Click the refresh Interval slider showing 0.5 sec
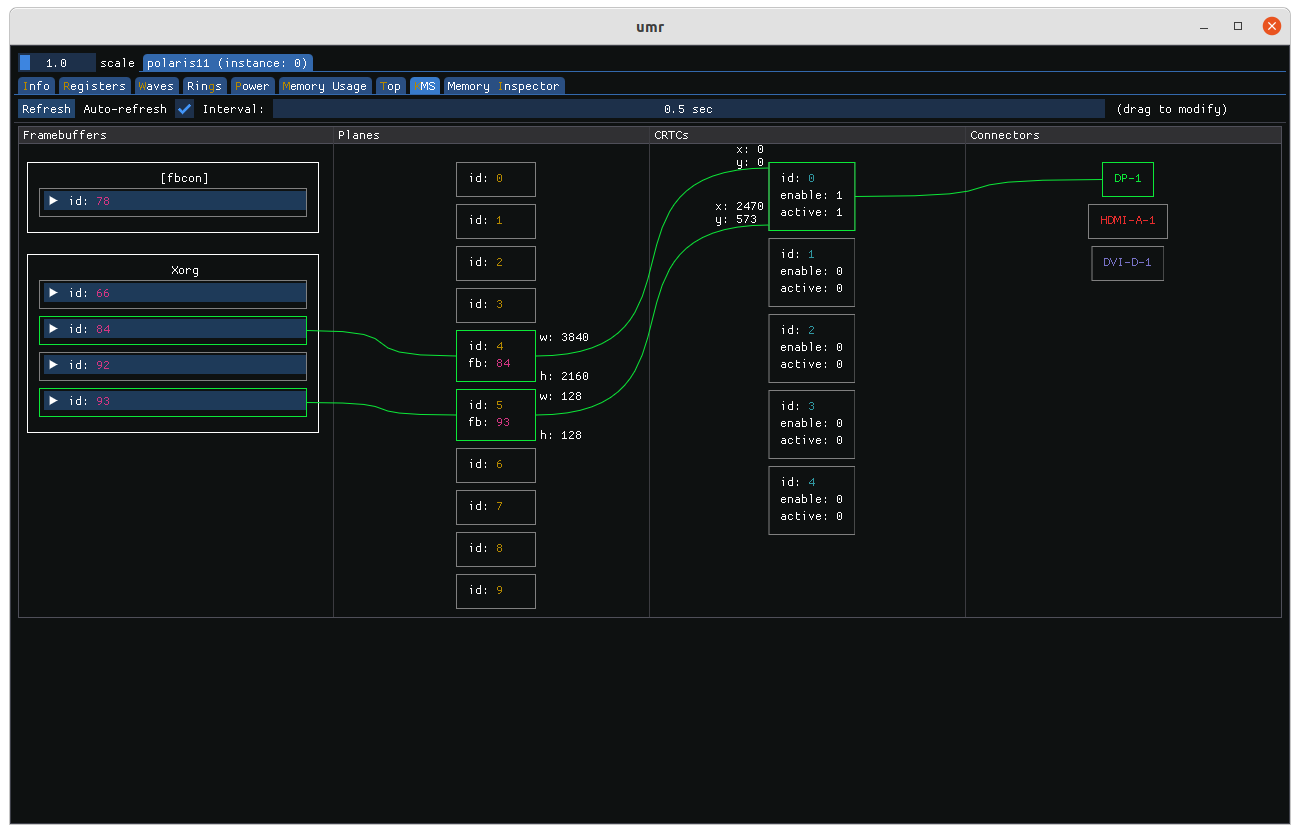This screenshot has width=1300, height=834. click(x=689, y=109)
